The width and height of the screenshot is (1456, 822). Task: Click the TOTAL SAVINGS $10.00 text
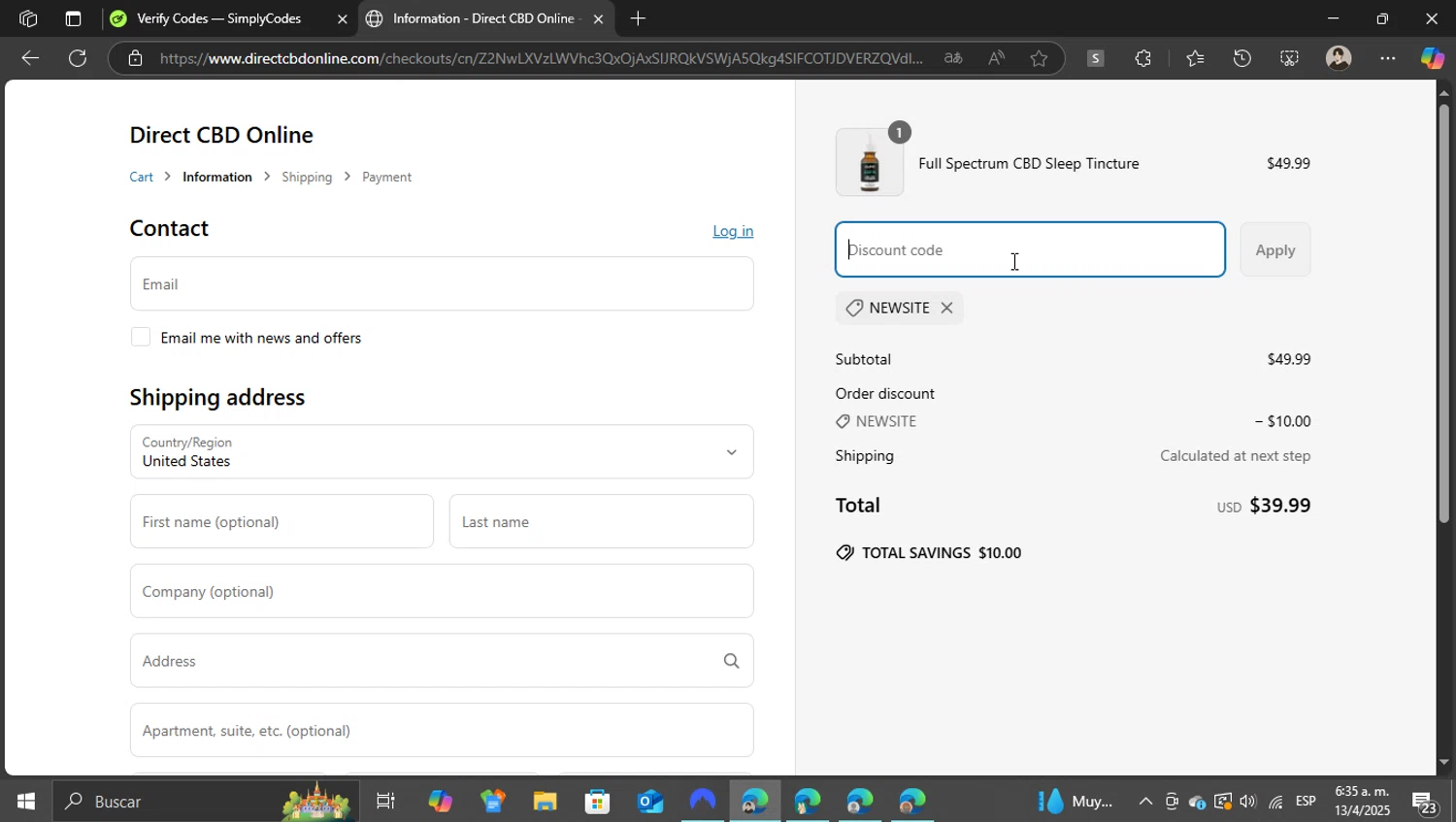[x=942, y=552]
